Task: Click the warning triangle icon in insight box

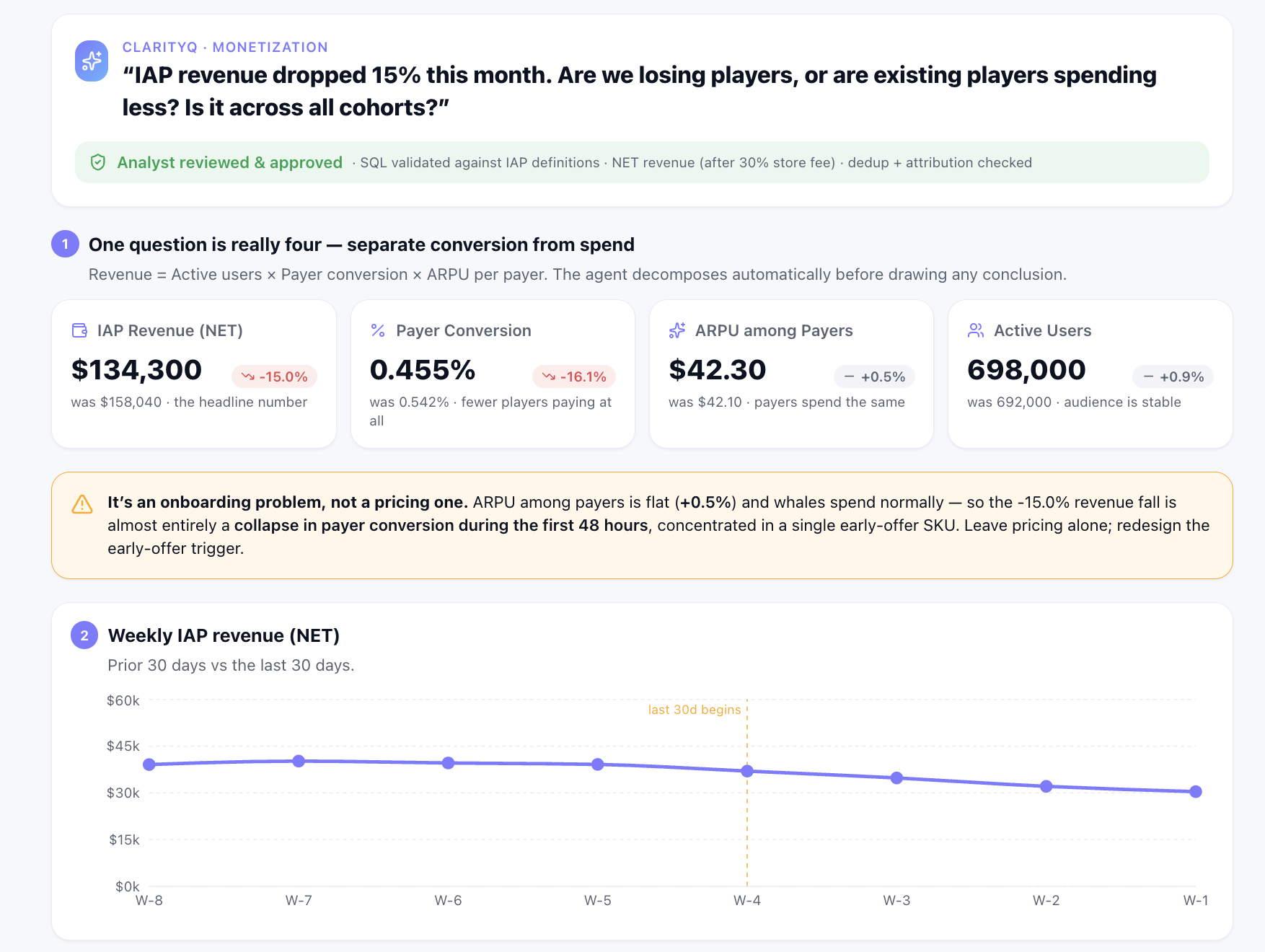Action: click(x=82, y=504)
